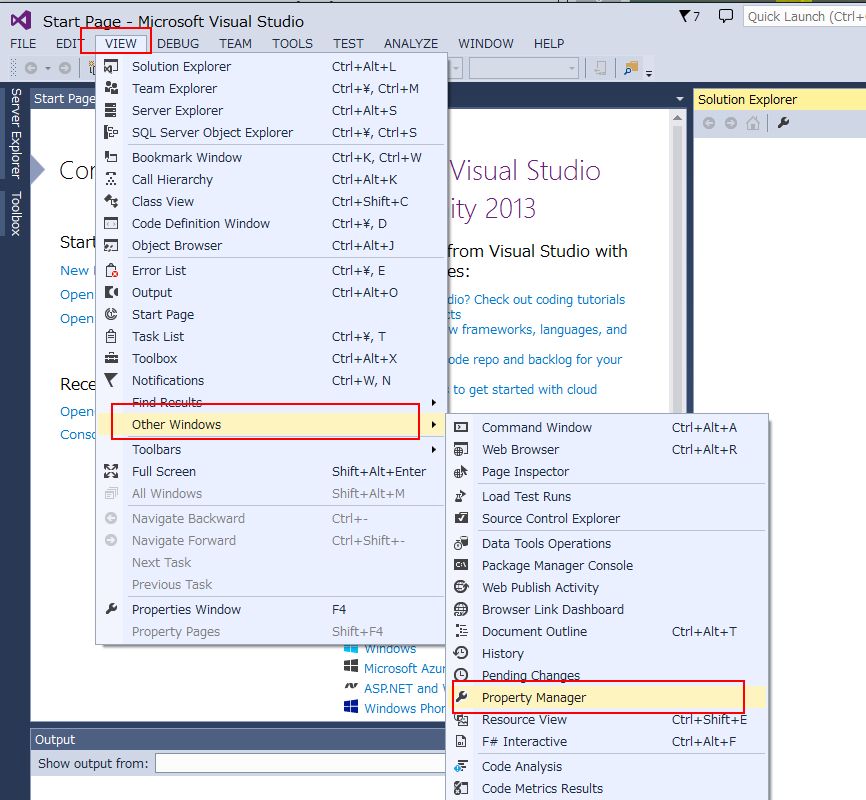Open the toolbar options overflow arrow

point(649,73)
